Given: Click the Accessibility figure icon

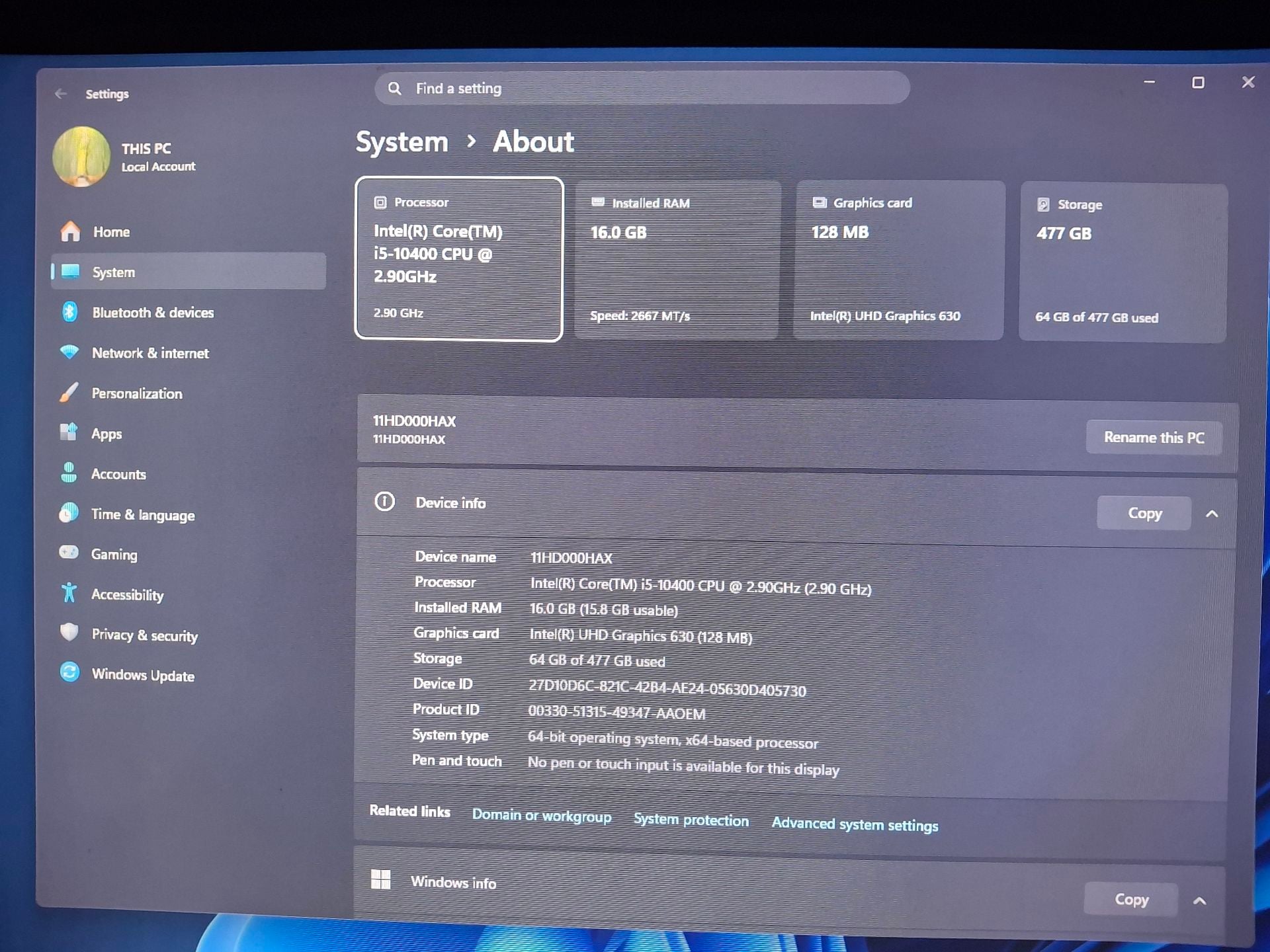Looking at the screenshot, I should (69, 593).
